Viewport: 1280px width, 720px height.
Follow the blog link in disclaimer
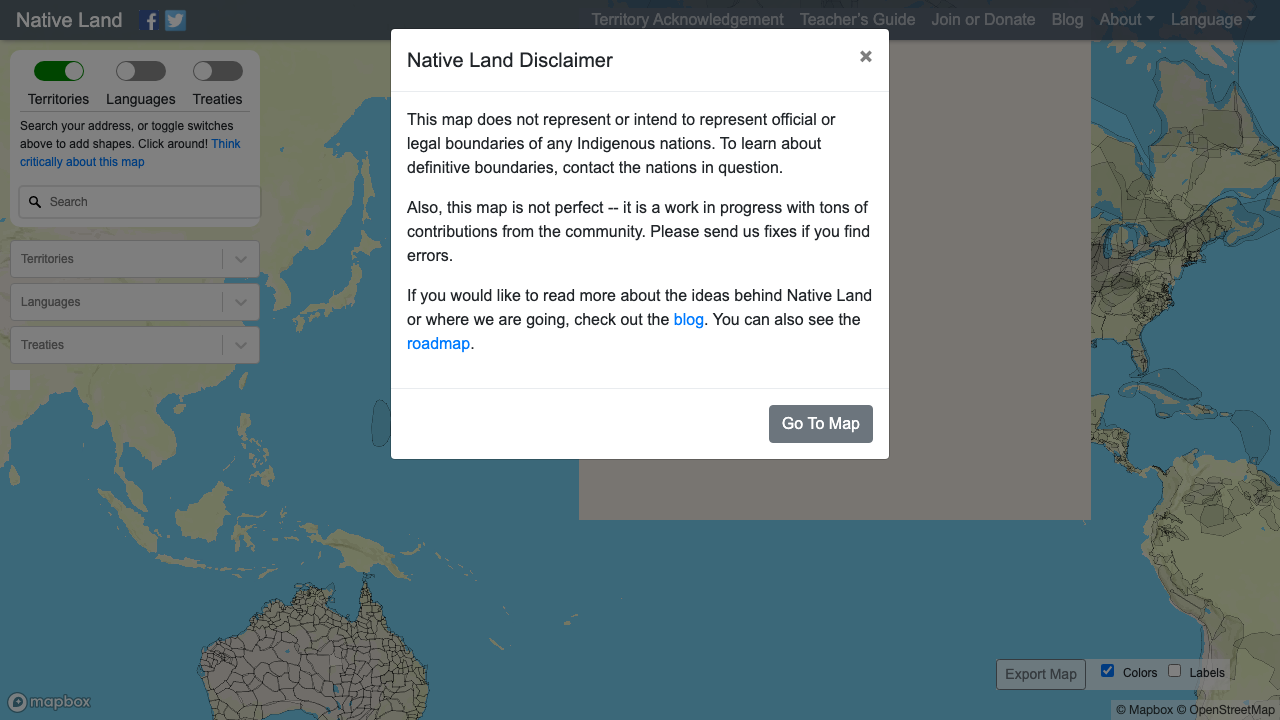689,320
